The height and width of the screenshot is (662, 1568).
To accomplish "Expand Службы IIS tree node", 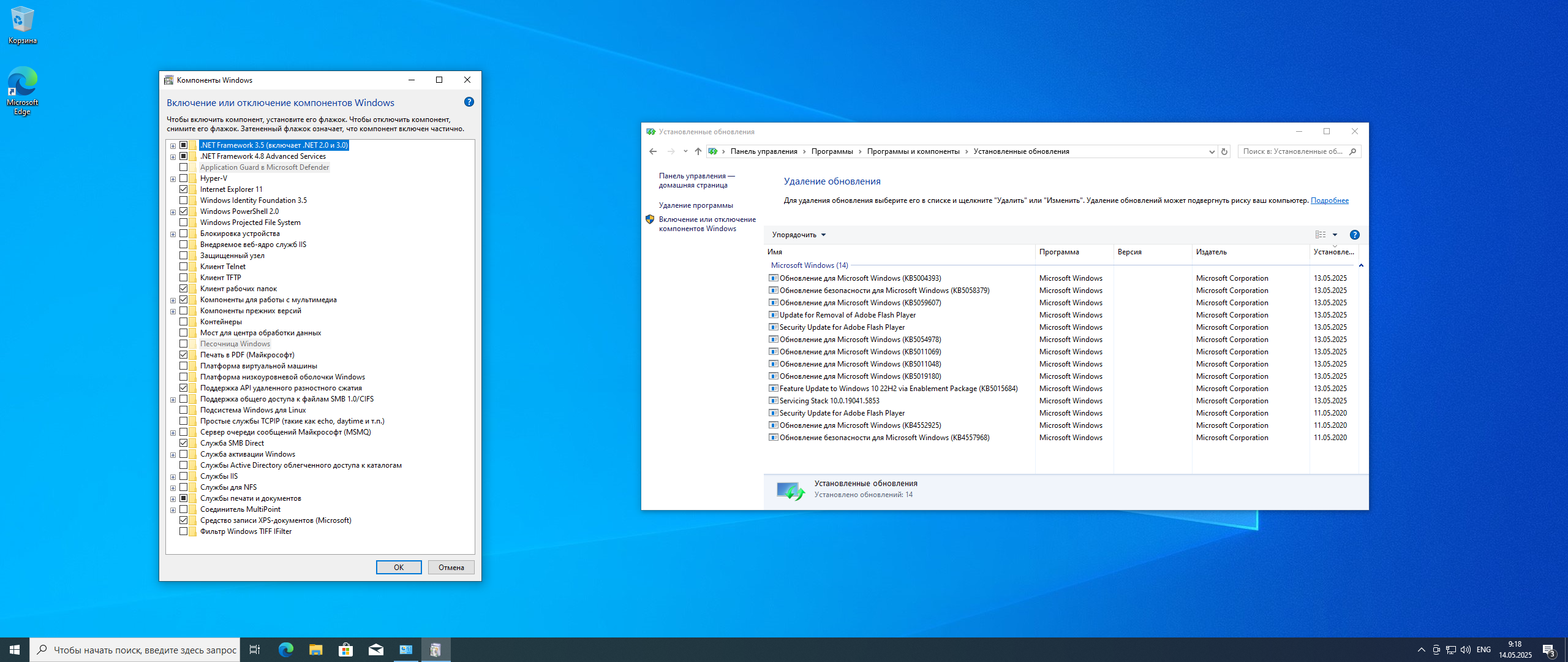I will (173, 477).
